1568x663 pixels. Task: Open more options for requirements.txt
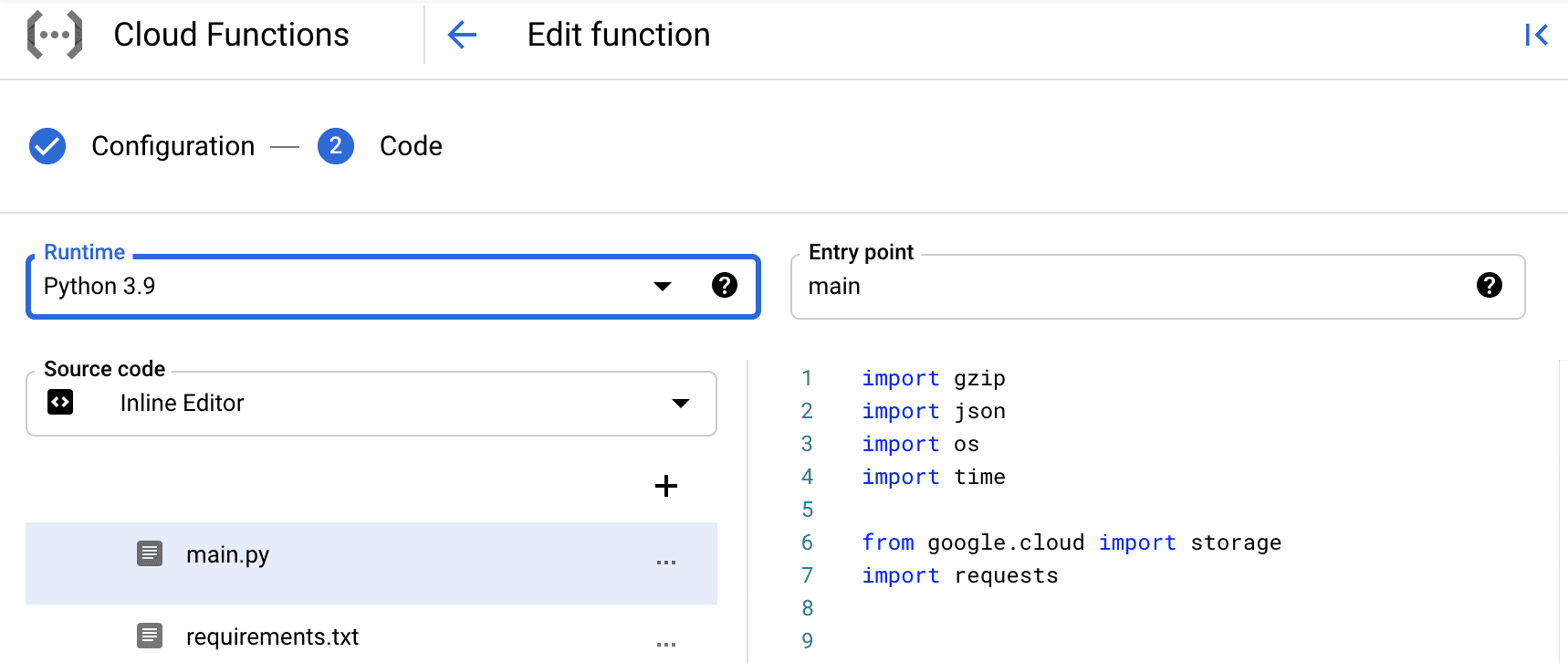tap(666, 644)
